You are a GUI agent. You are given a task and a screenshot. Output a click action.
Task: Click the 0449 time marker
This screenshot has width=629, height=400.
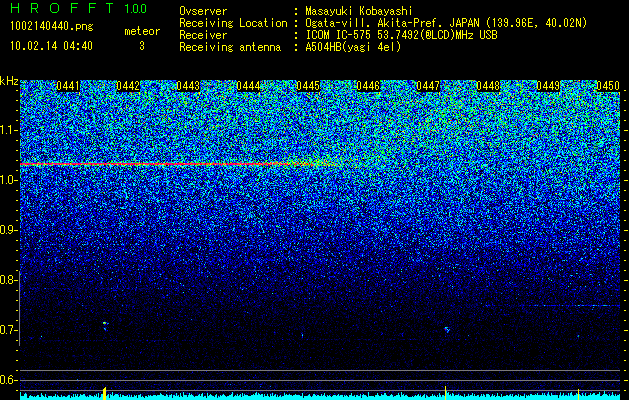(548, 86)
